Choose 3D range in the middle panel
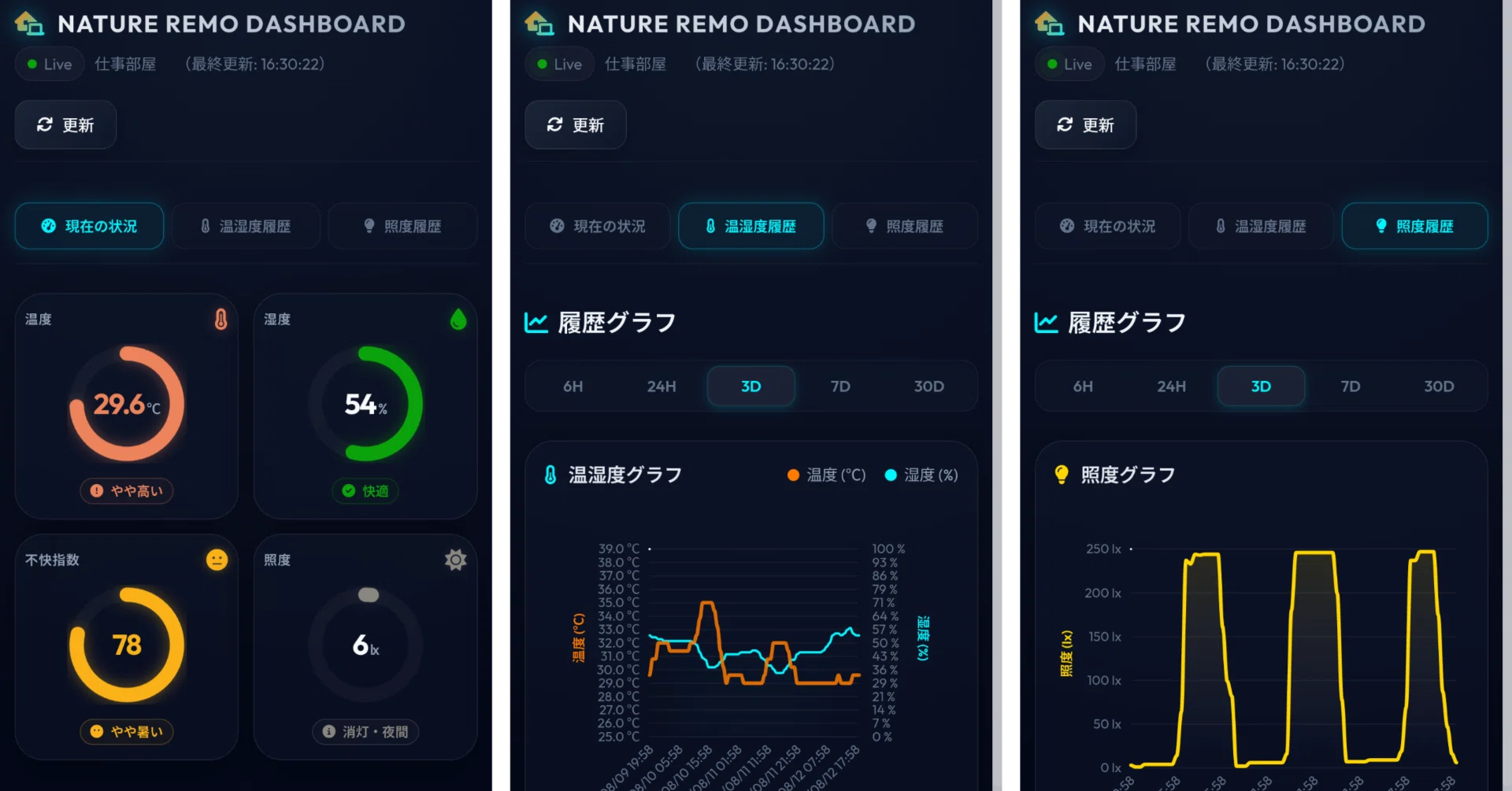The height and width of the screenshot is (791, 1512). click(751, 386)
